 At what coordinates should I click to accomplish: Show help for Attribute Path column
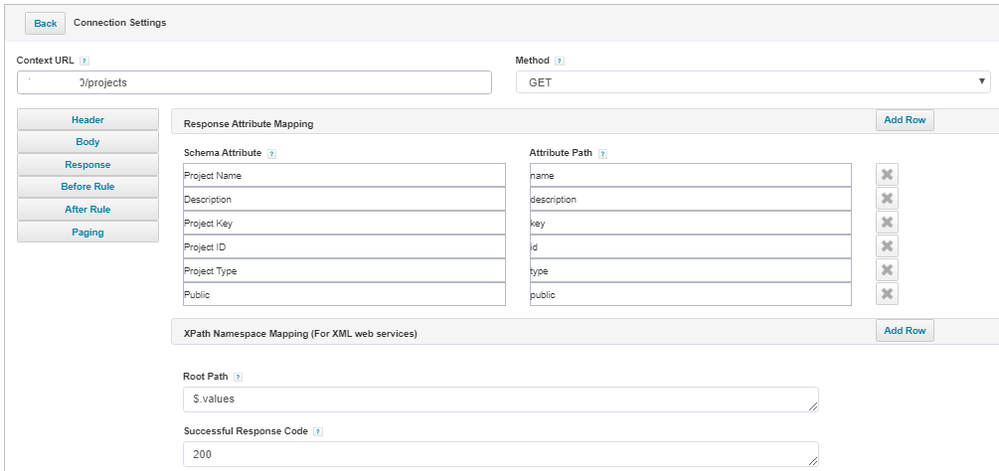tap(602, 154)
